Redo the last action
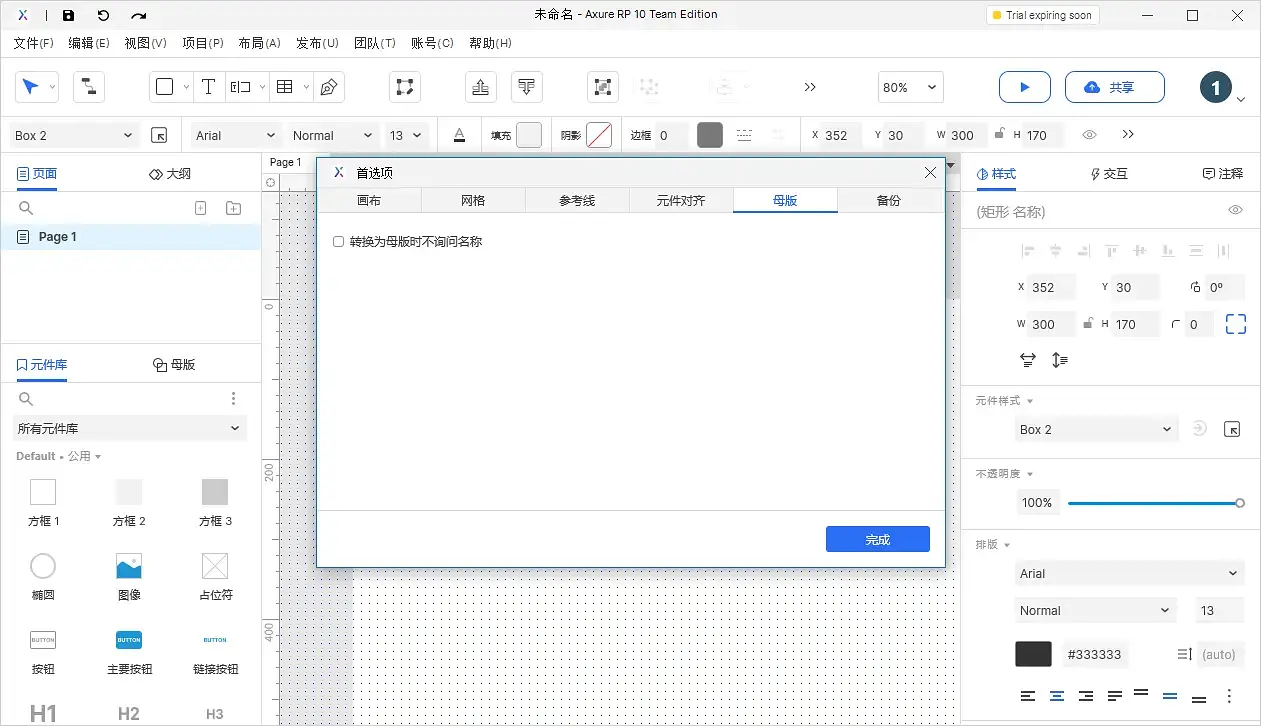1261x726 pixels. 139,15
